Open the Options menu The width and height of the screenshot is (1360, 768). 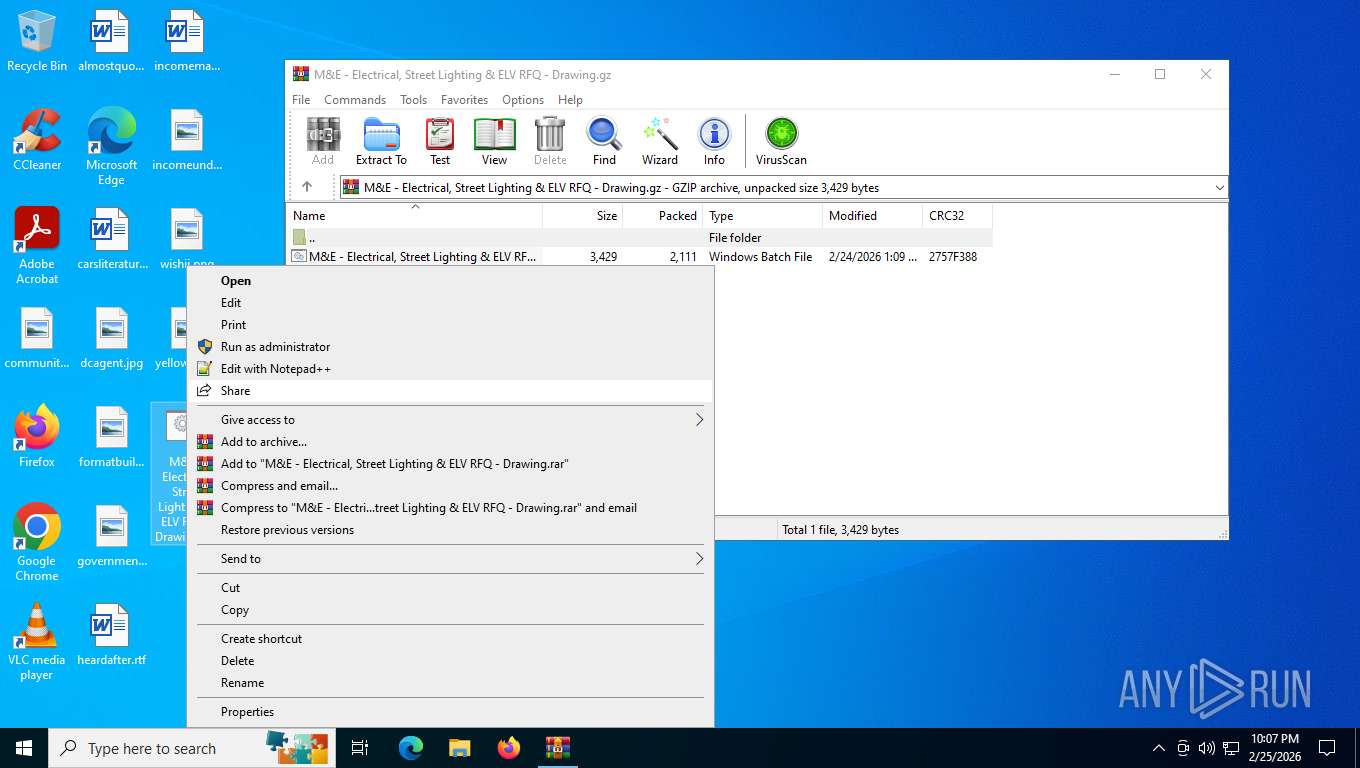point(523,100)
